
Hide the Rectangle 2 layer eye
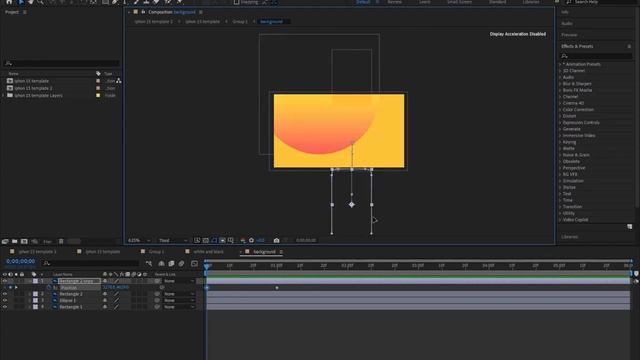pyautogui.click(x=5, y=294)
